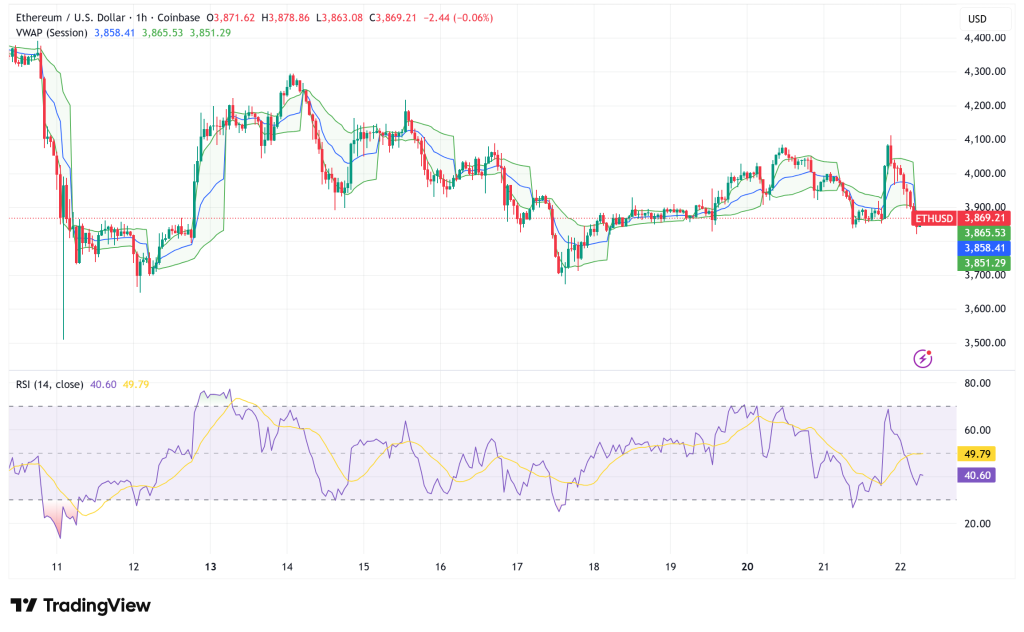Click date 13 on the time axis

[x=211, y=566]
